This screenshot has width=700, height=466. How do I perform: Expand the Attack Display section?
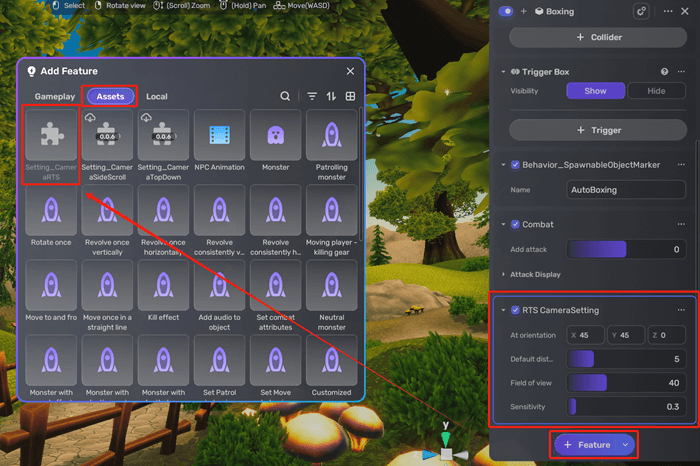tap(503, 274)
